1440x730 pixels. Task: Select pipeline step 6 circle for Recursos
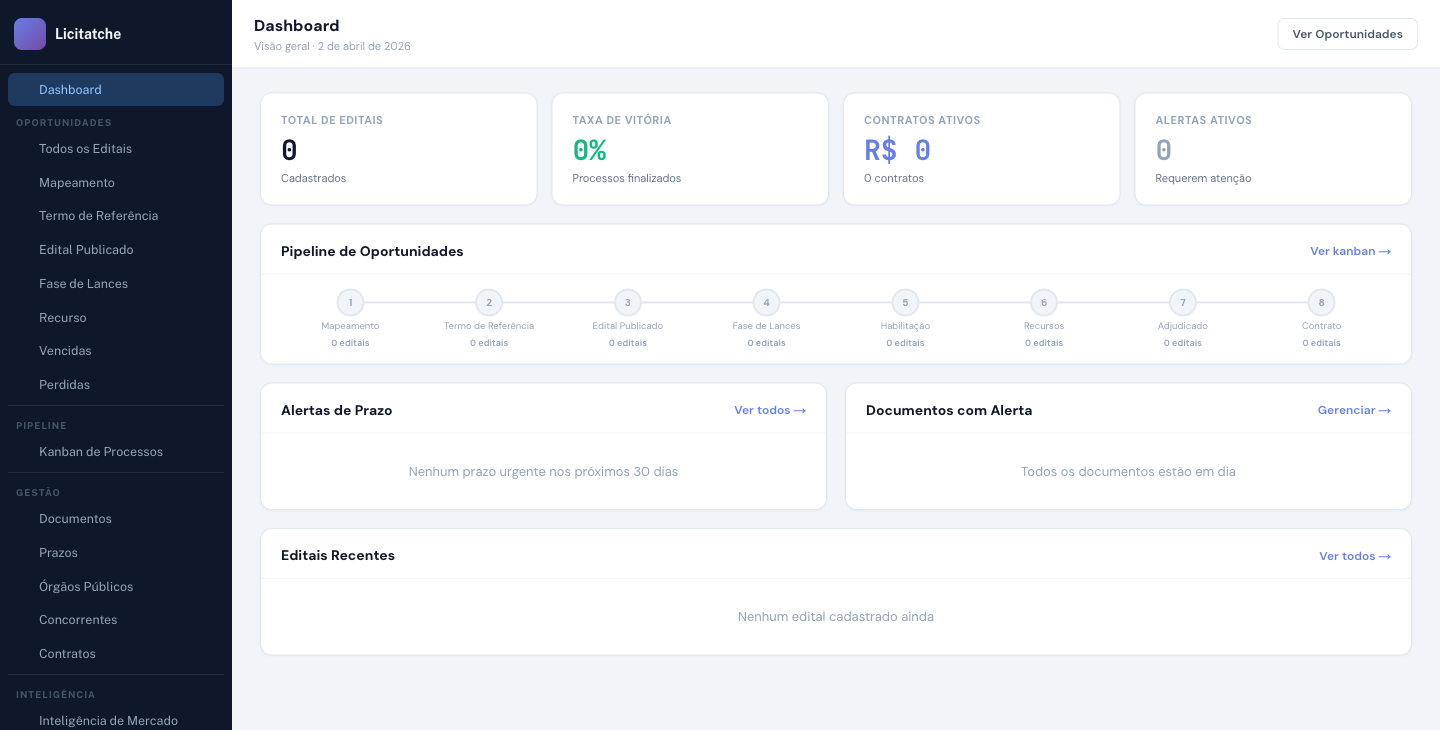pyautogui.click(x=1043, y=302)
